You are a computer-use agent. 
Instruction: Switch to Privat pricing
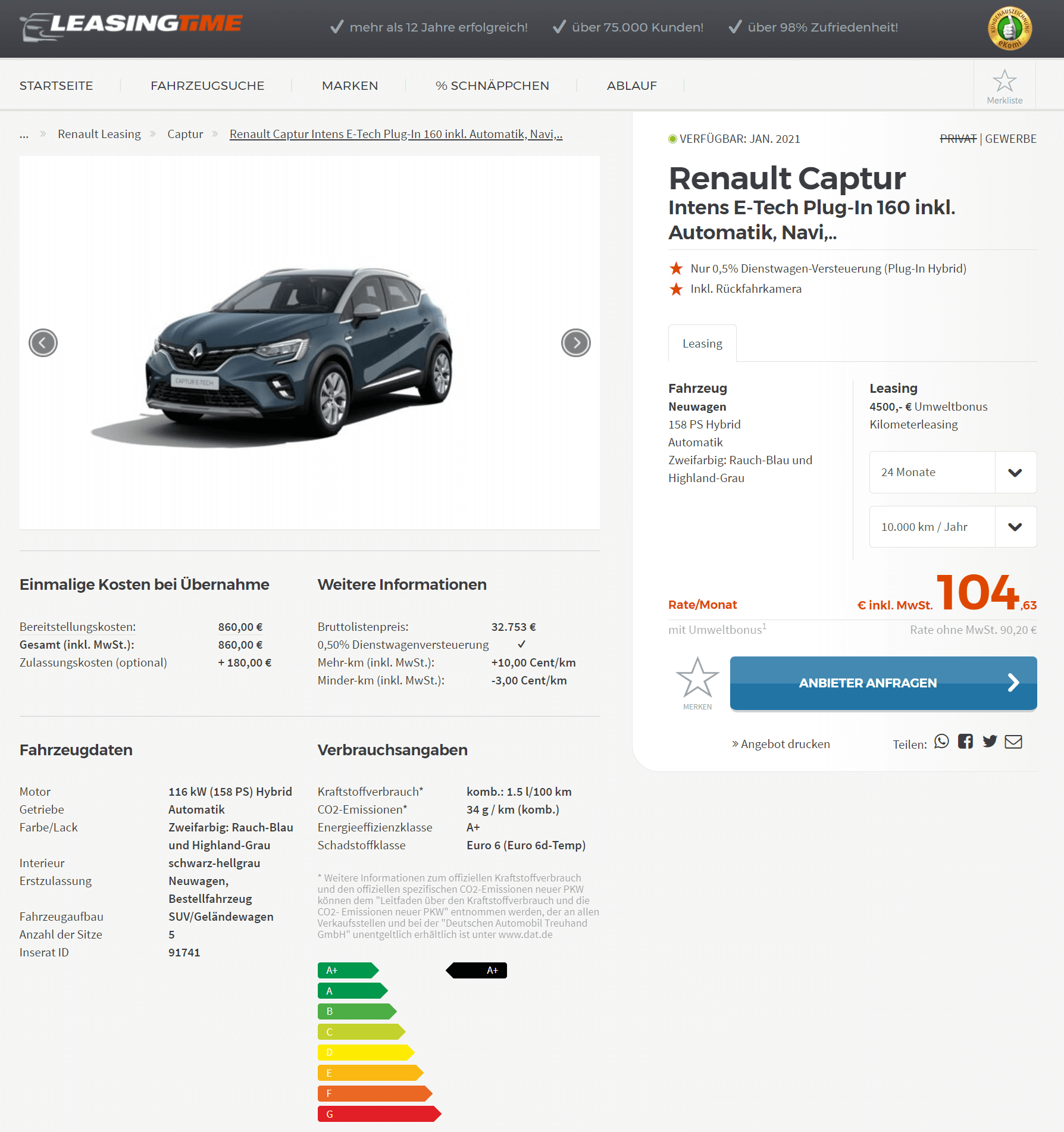(x=958, y=139)
